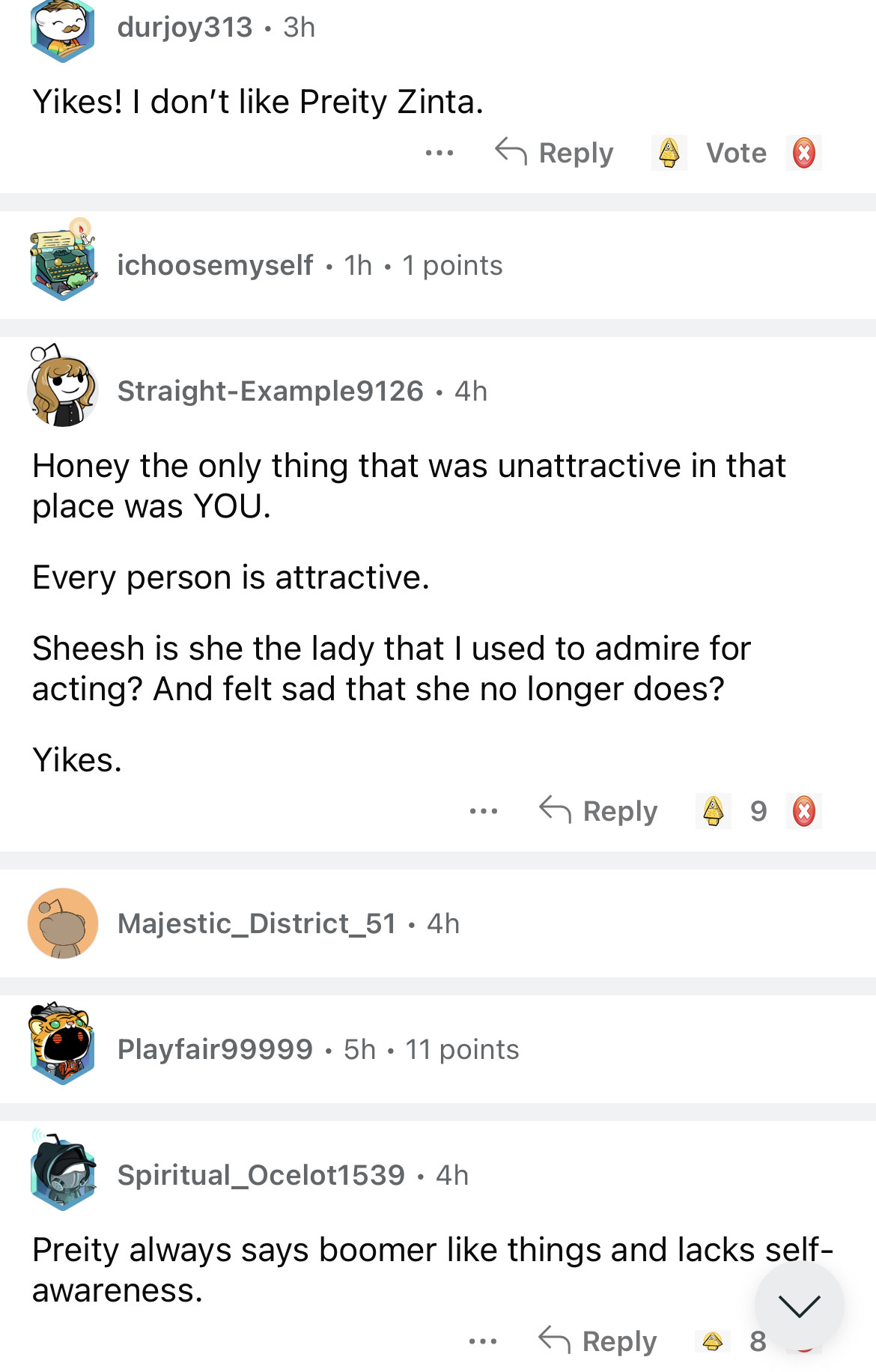Image resolution: width=876 pixels, height=1372 pixels.
Task: Reply to durjoy313's comment
Action: coord(555,153)
